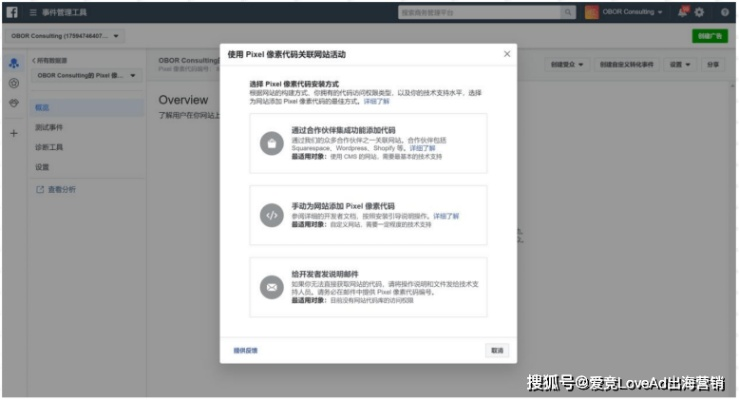739x400 pixels.
Task: Click the shopping bag partner integration icon
Action: pyautogui.click(x=272, y=143)
